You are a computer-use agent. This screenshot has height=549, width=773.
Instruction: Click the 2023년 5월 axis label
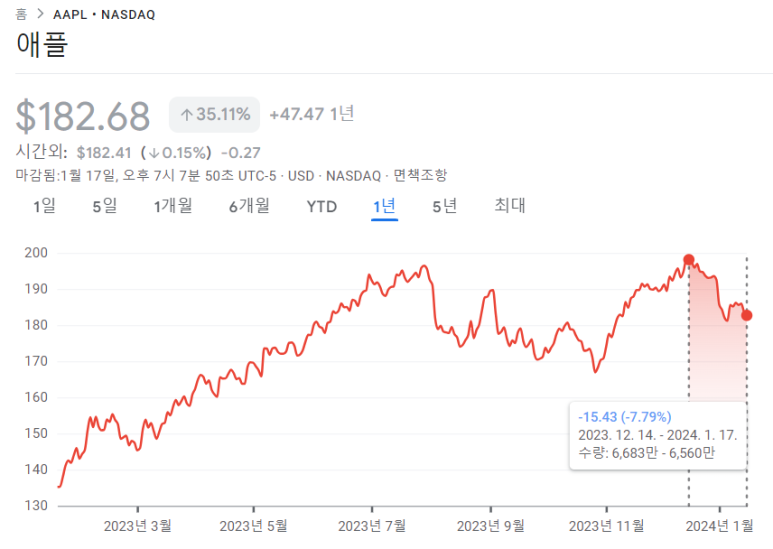coord(253,526)
